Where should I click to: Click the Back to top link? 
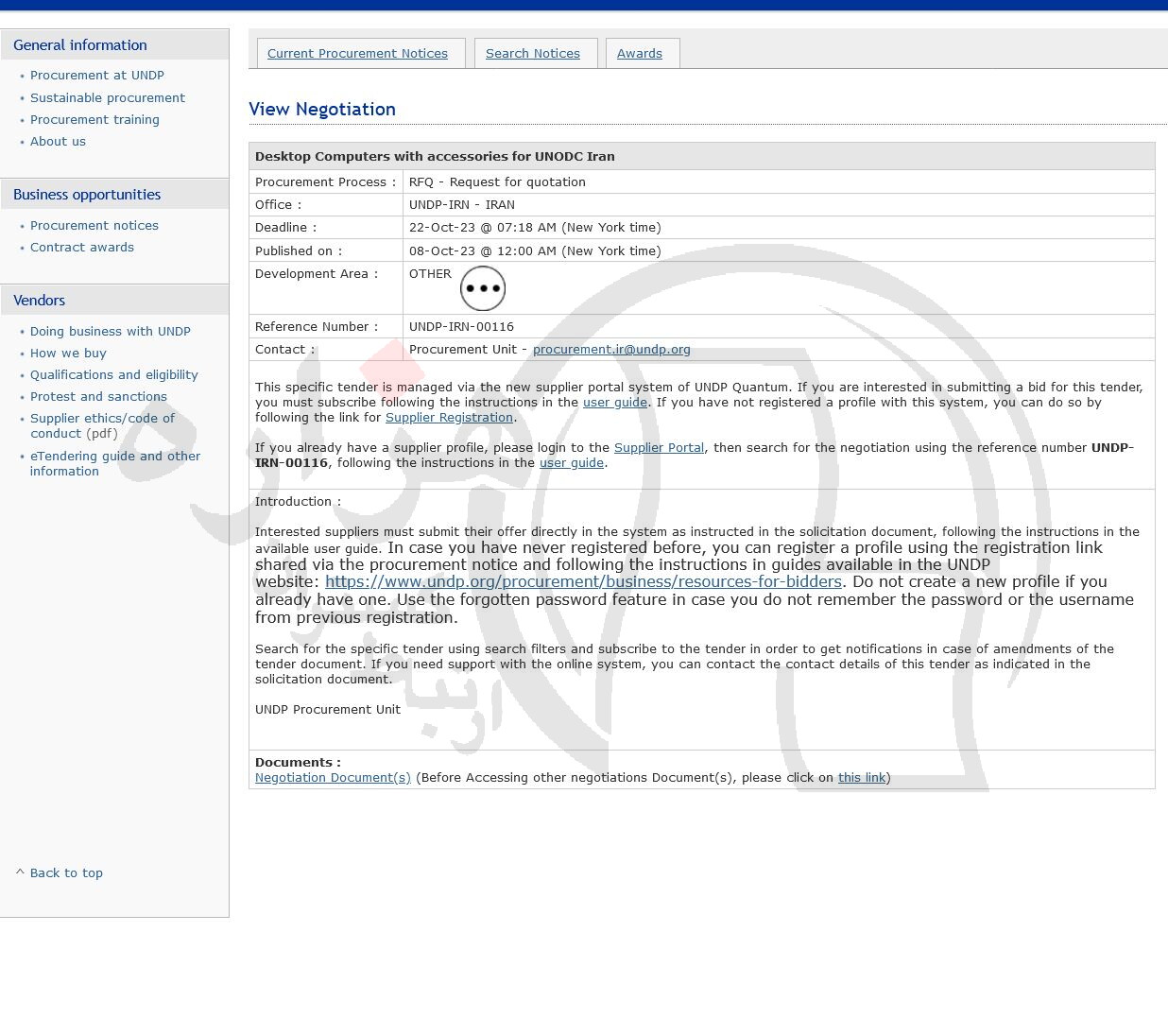pos(65,873)
